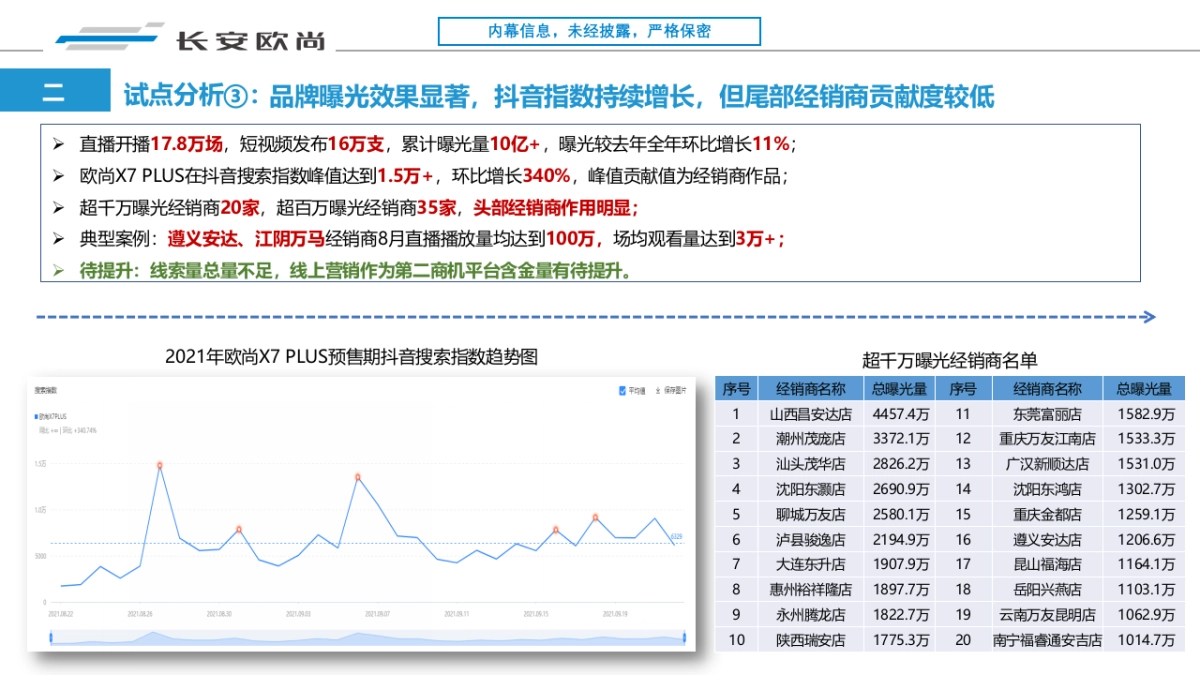This screenshot has width=1200, height=675.
Task: Click the green arrow bullet beside 待提升
Action: pos(58,268)
